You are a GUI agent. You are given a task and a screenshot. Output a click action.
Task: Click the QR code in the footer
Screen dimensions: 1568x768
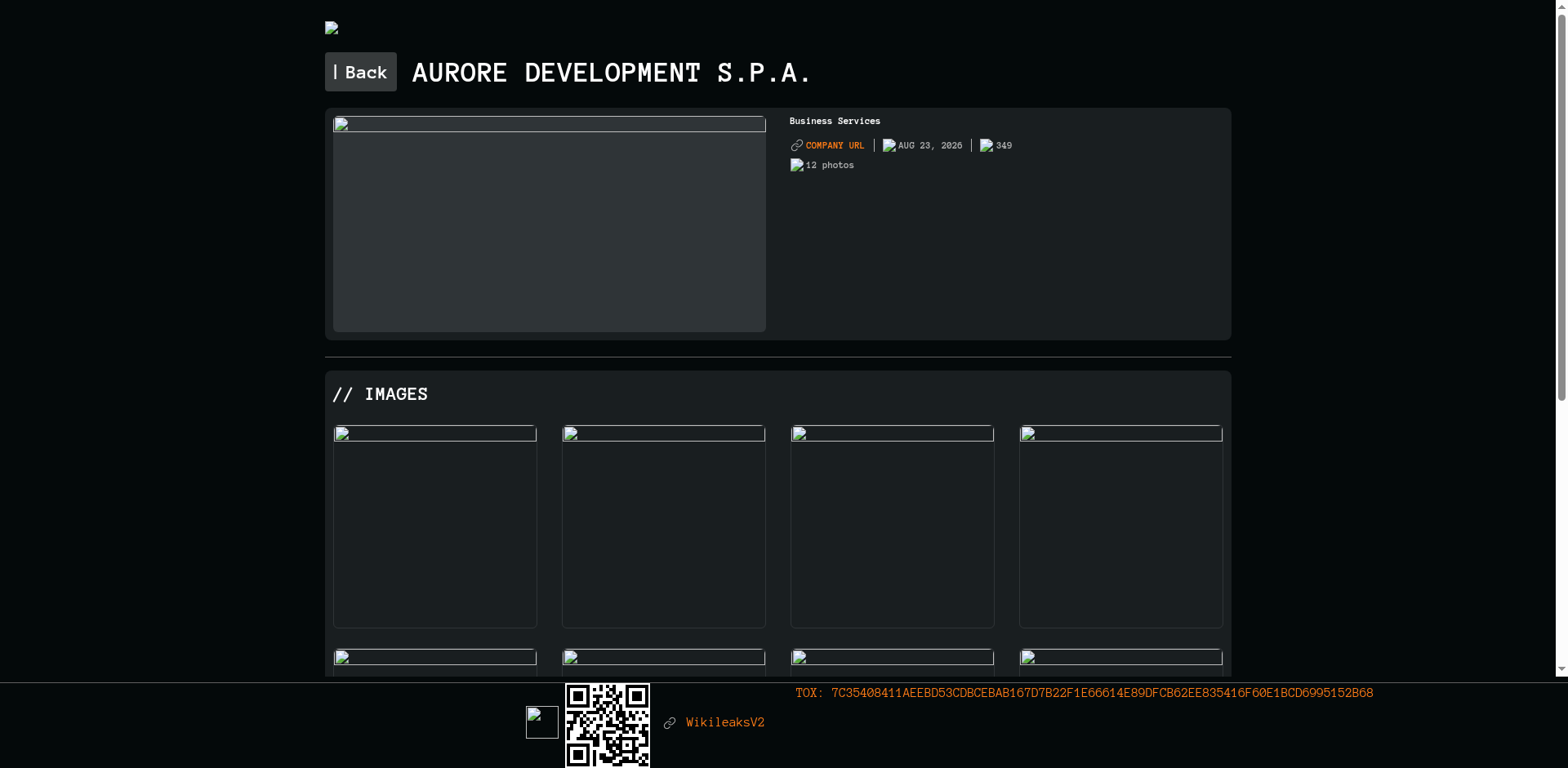608,726
